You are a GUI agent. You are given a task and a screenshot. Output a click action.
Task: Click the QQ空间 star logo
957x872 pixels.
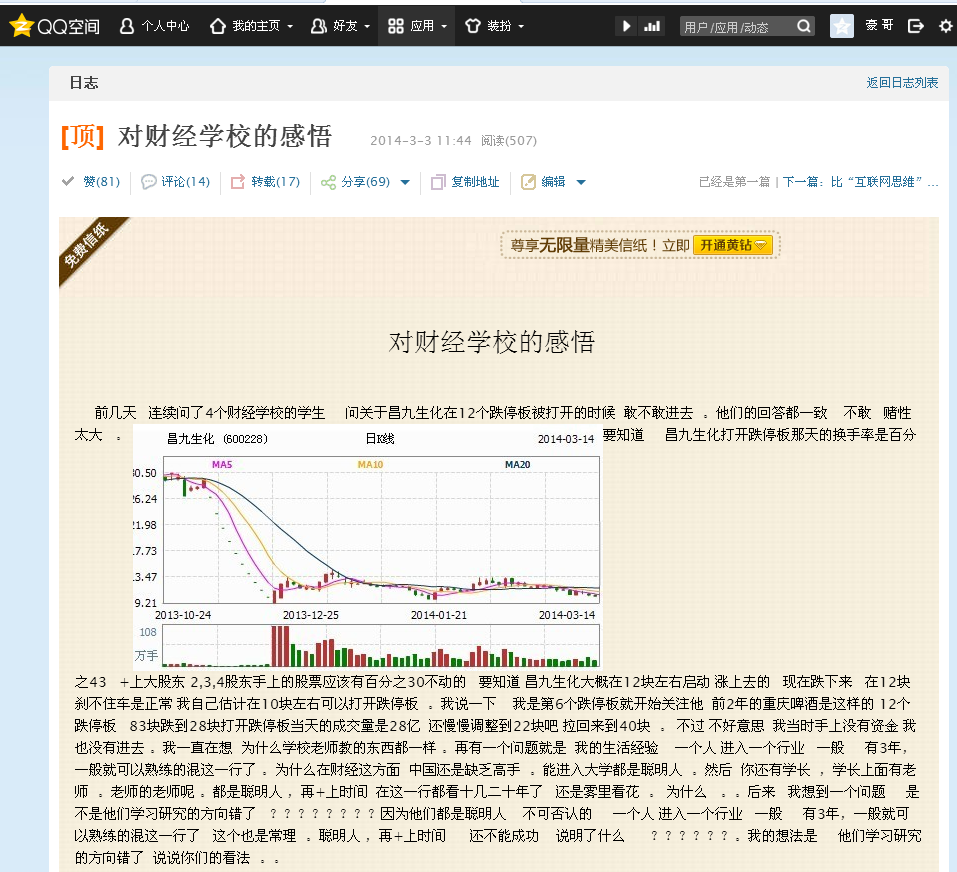pyautogui.click(x=22, y=24)
